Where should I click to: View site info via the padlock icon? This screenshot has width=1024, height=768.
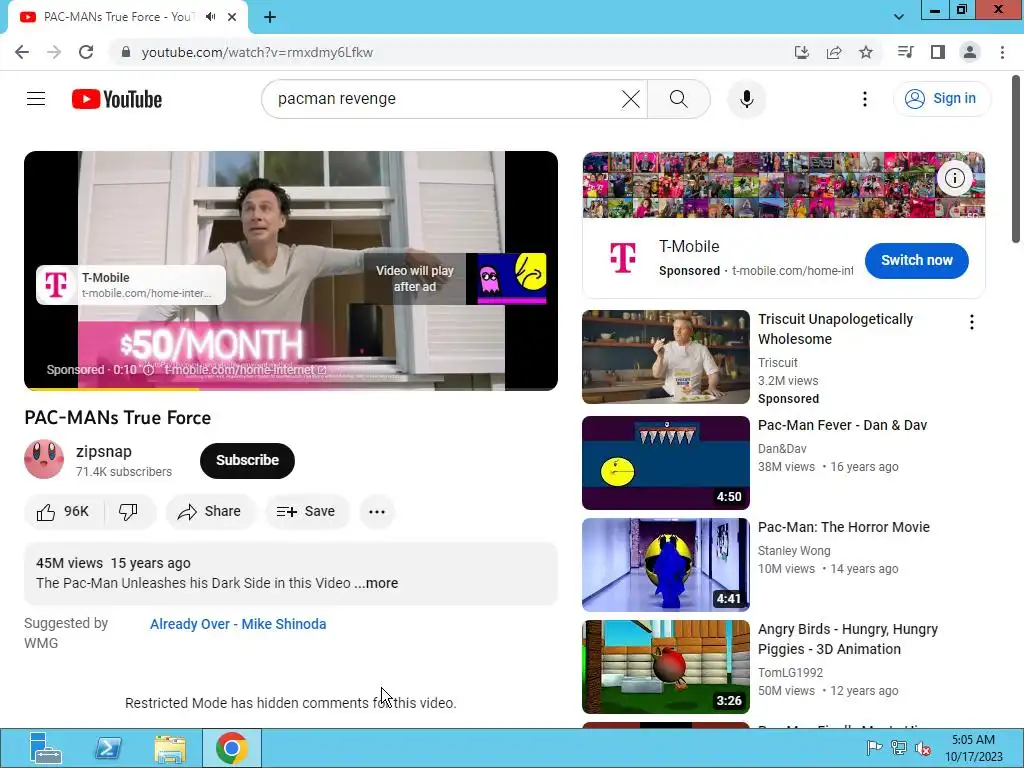point(126,52)
